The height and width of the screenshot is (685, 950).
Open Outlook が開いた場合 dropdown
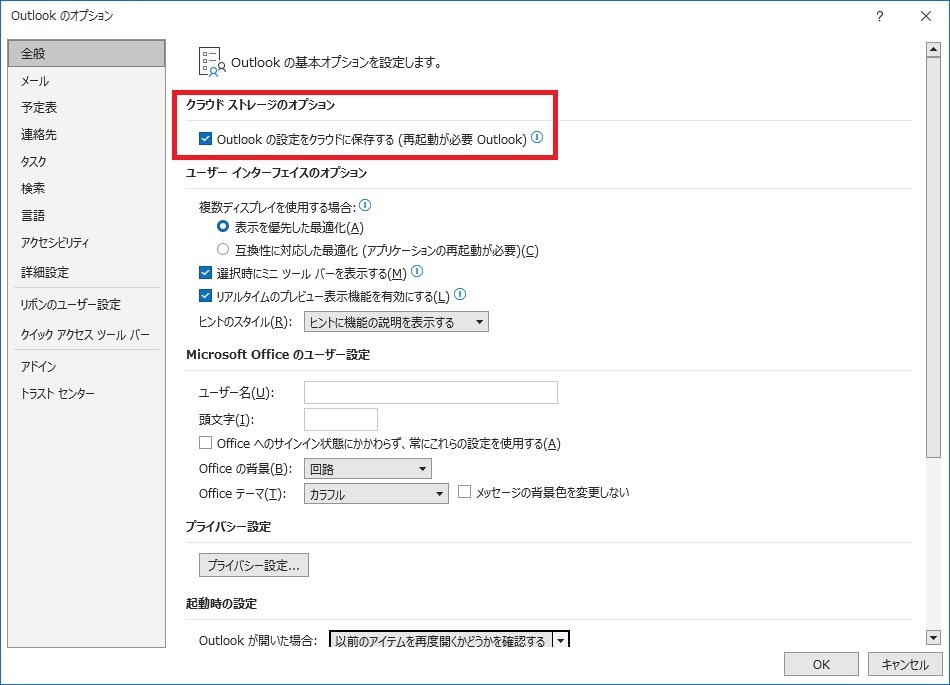[x=449, y=640]
